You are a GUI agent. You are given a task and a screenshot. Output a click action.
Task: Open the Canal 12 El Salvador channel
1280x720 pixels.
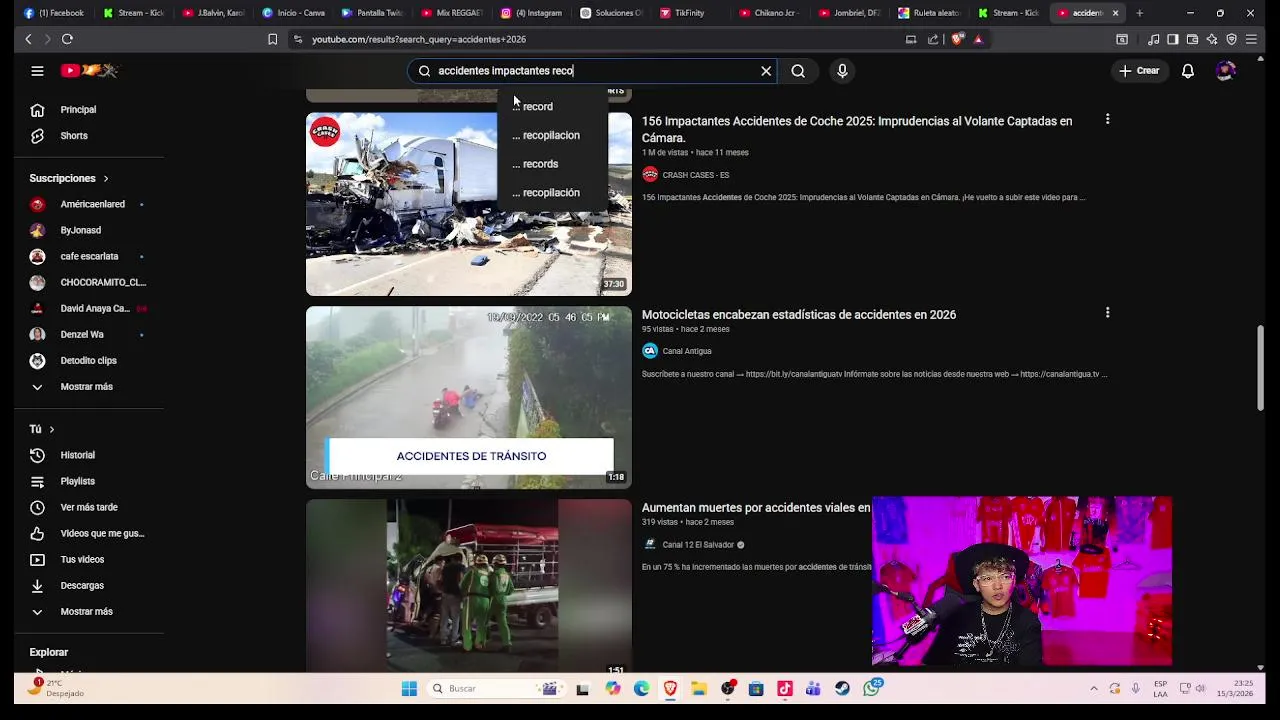tap(698, 545)
